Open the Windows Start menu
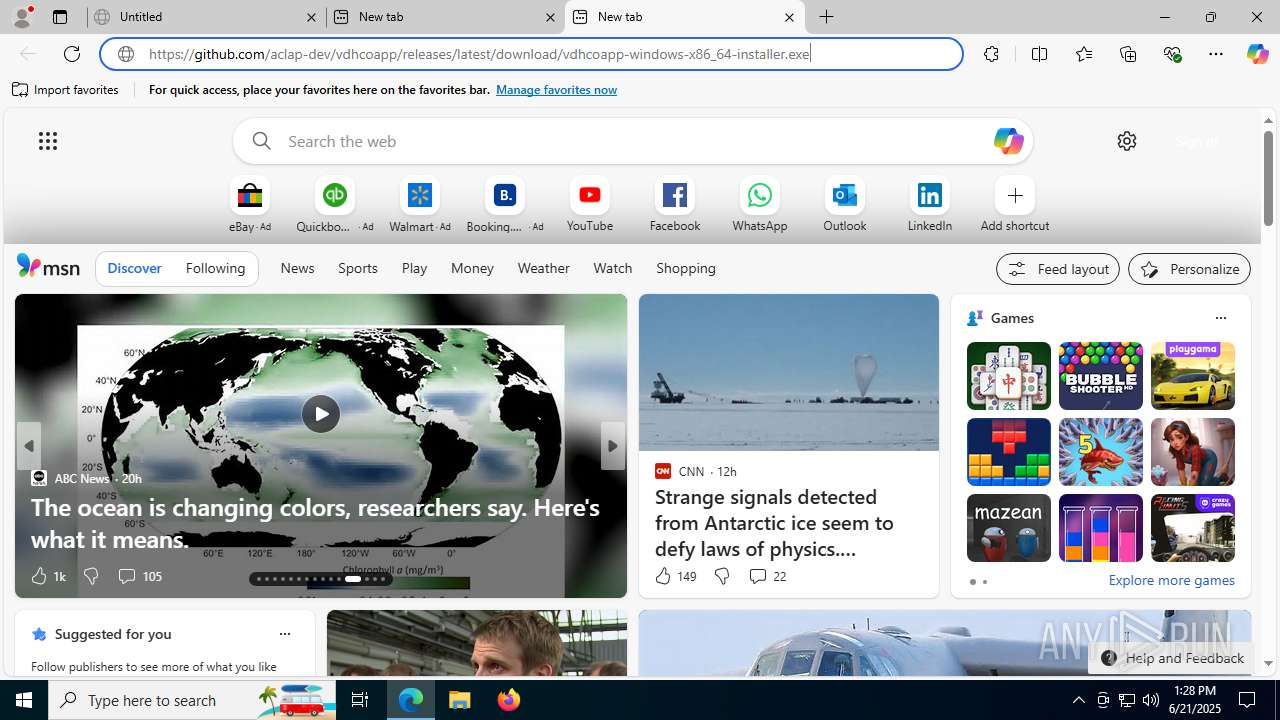 point(24,700)
